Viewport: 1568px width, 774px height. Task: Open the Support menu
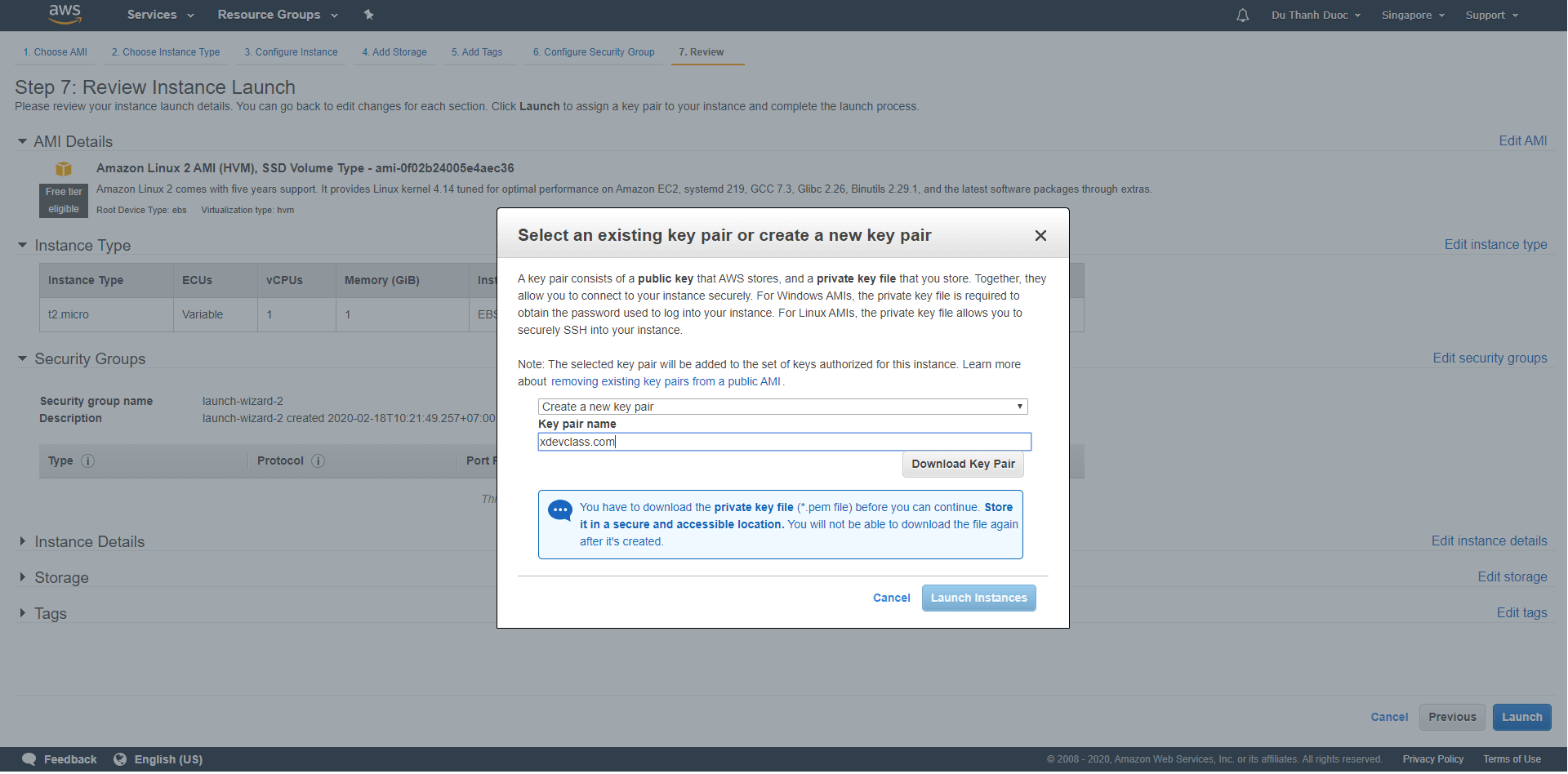1491,16
